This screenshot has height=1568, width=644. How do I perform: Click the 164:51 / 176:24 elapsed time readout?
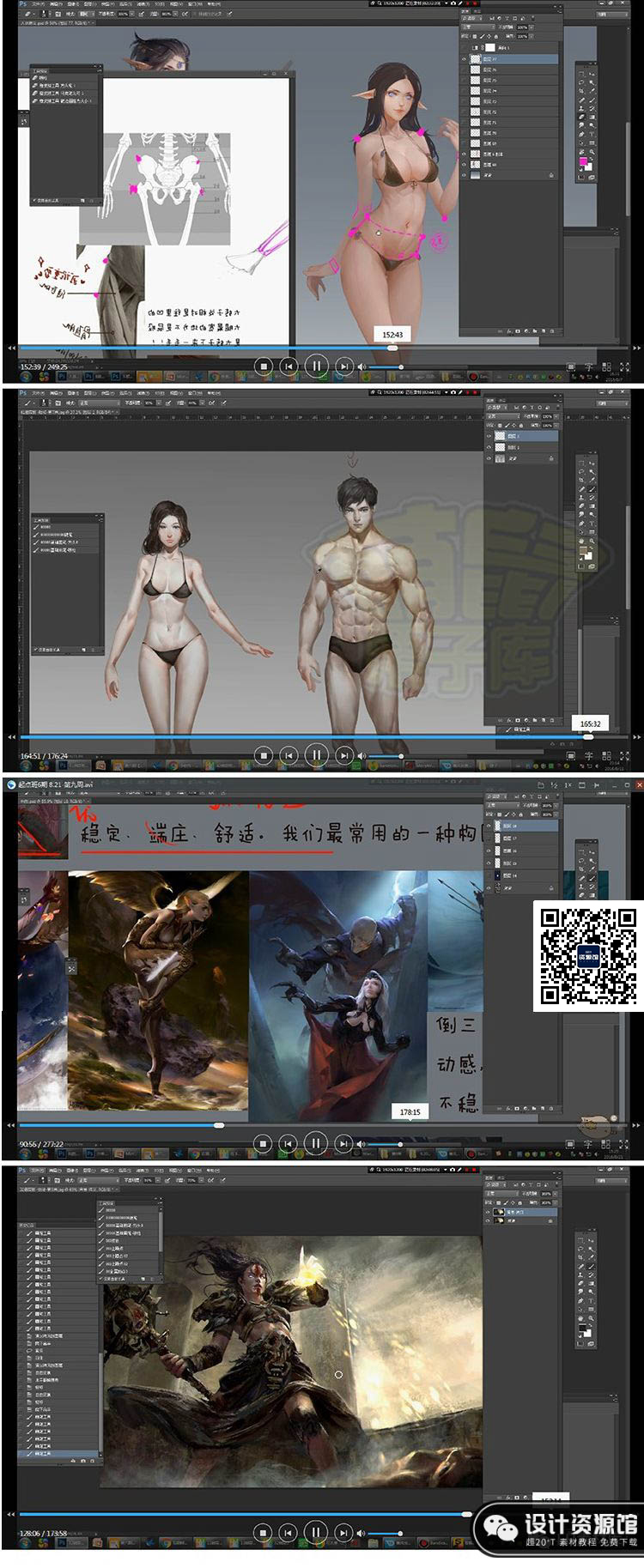(43, 756)
